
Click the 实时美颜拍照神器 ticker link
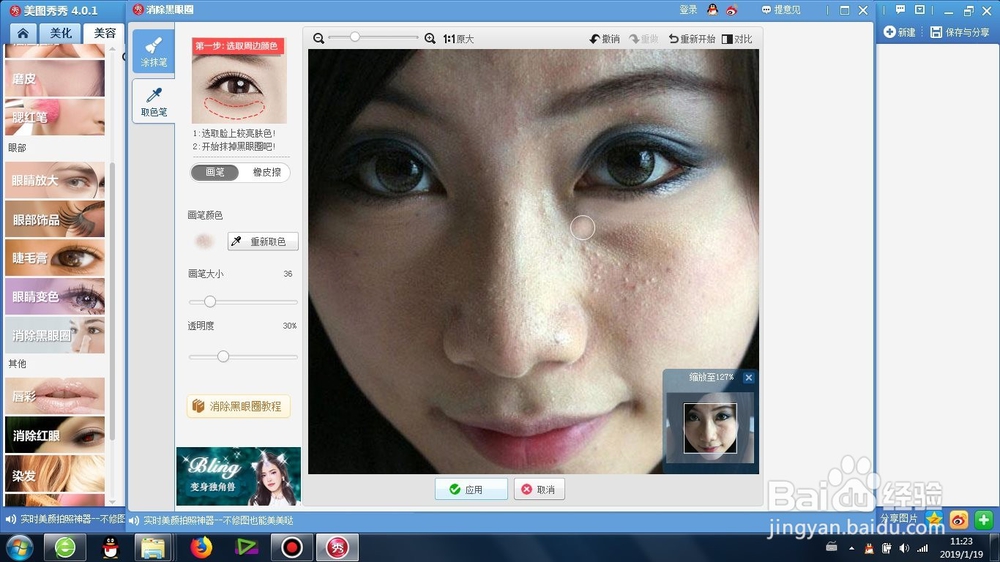pos(218,521)
